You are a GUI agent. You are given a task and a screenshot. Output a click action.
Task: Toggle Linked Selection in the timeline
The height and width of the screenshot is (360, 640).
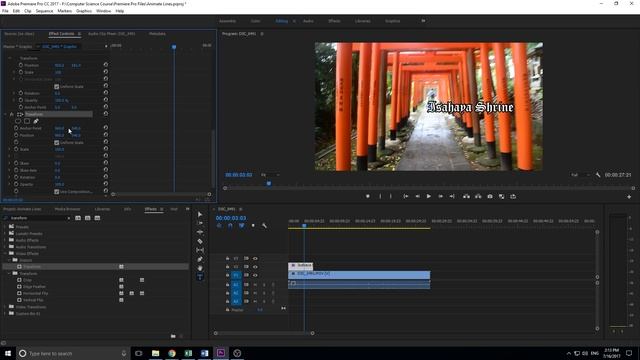[x=242, y=225]
